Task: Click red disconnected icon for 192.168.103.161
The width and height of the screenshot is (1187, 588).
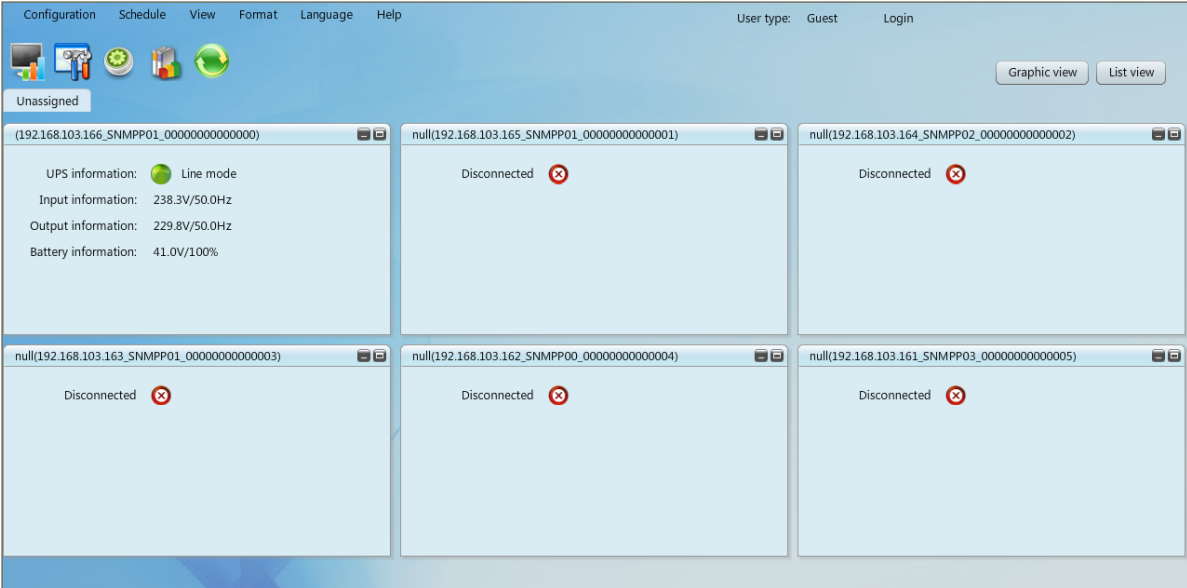Action: [956, 396]
